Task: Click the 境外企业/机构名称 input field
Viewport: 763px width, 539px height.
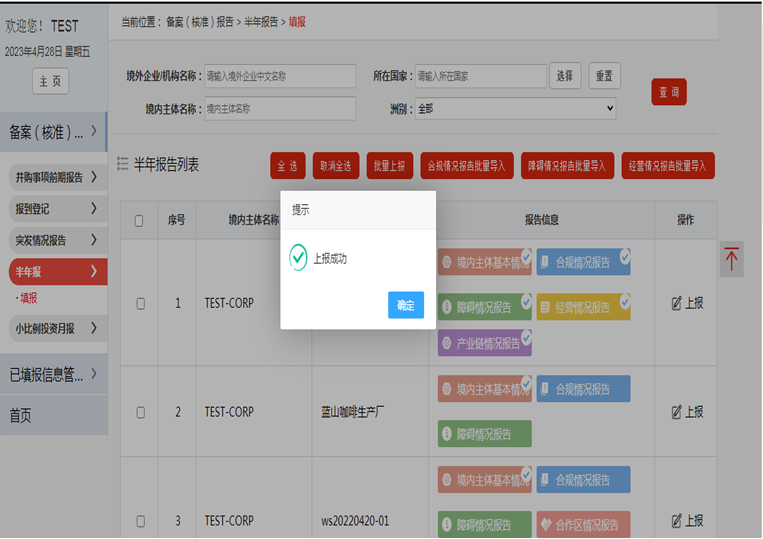Action: tap(279, 76)
